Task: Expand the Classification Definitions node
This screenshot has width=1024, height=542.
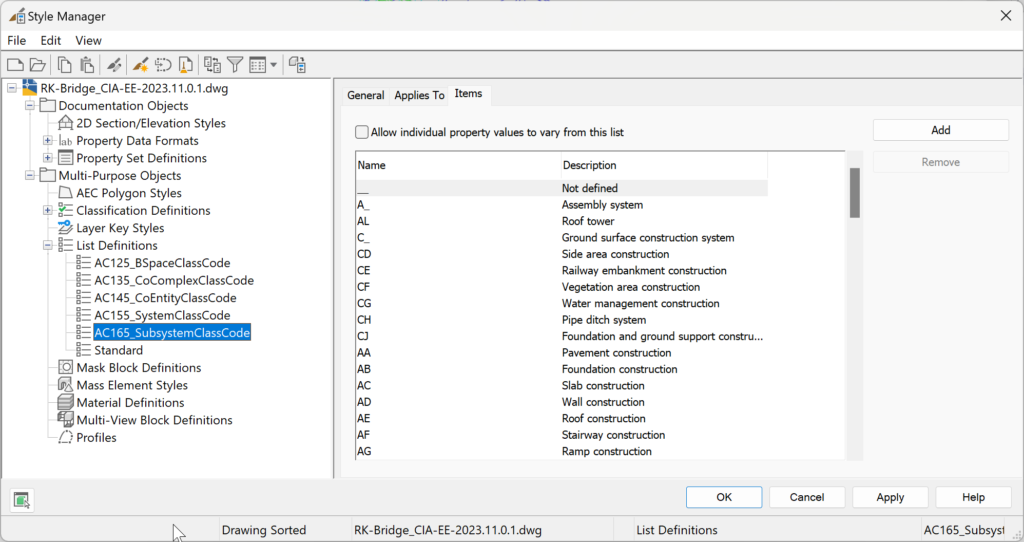Action: (x=48, y=210)
